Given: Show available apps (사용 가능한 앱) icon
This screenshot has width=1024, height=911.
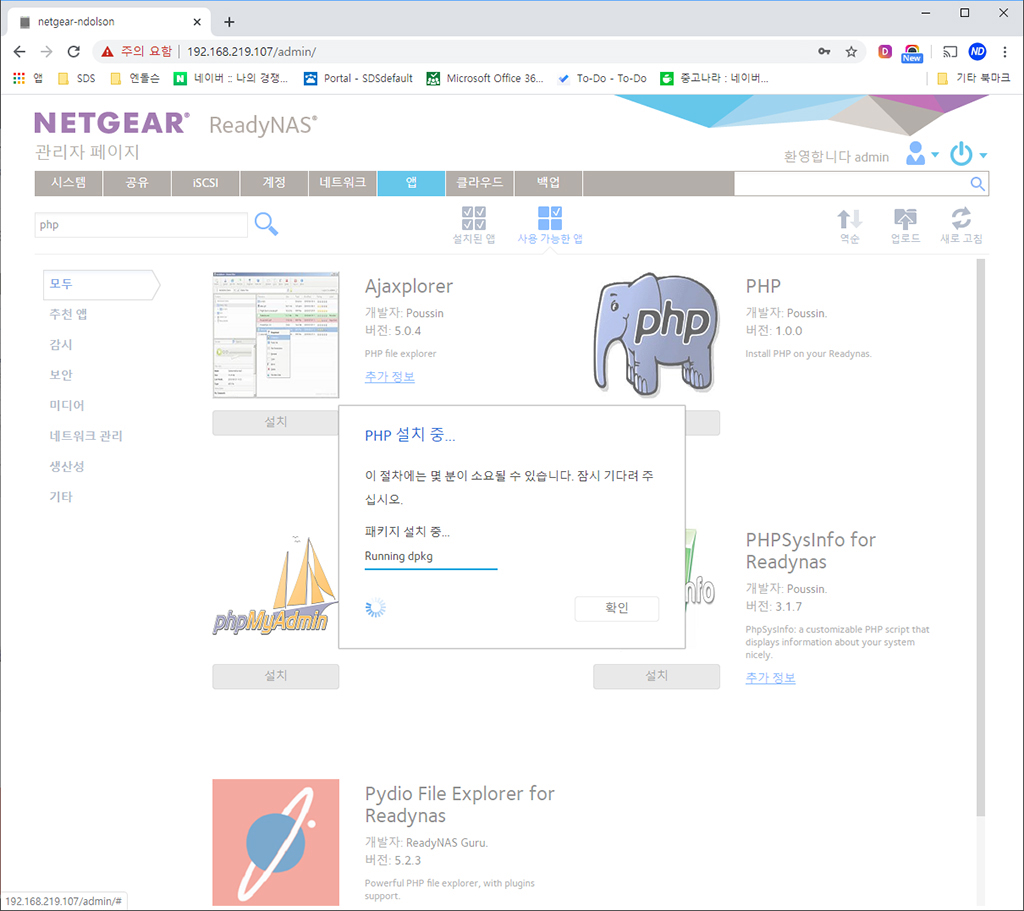Looking at the screenshot, I should 550,218.
